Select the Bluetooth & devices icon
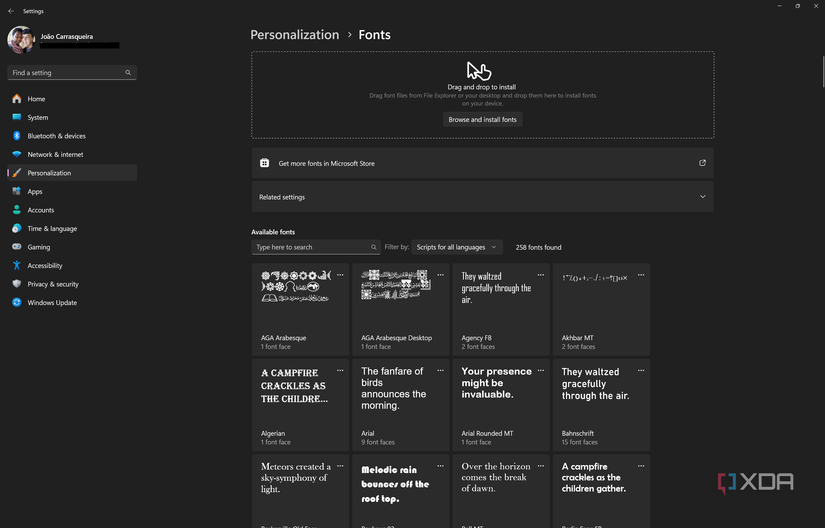 (17, 136)
